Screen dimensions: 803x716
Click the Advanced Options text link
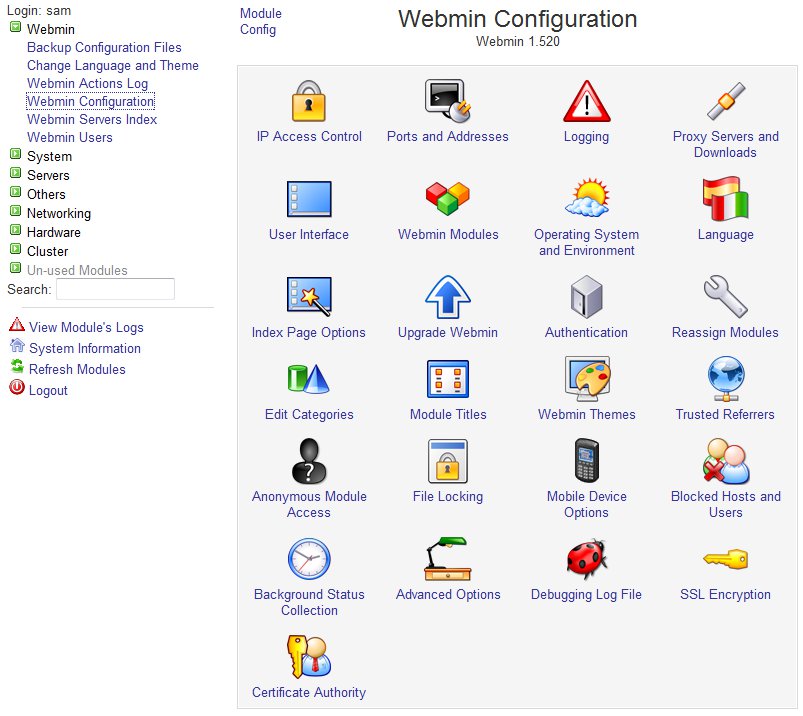coord(448,594)
